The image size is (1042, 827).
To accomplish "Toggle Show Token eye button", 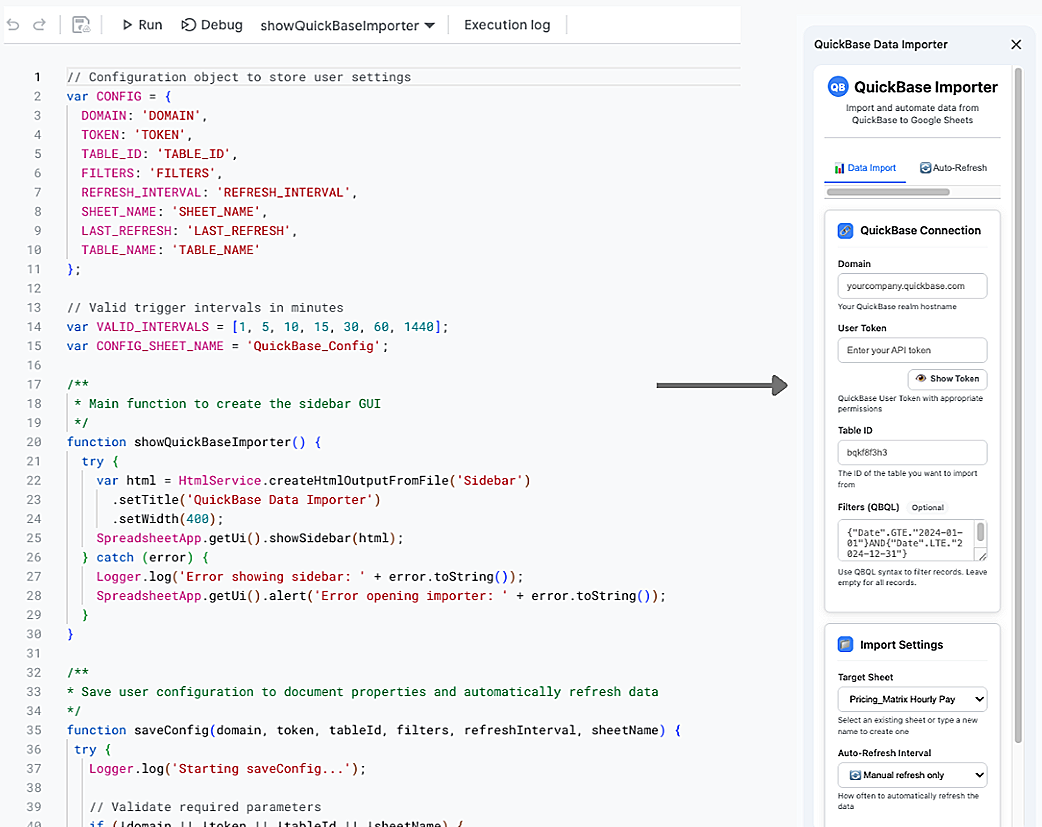I will pyautogui.click(x=947, y=379).
